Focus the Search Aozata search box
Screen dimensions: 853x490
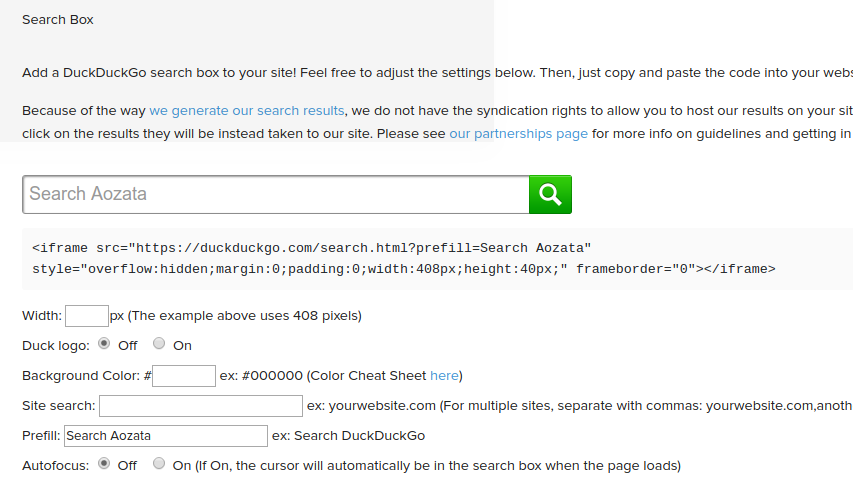point(276,194)
